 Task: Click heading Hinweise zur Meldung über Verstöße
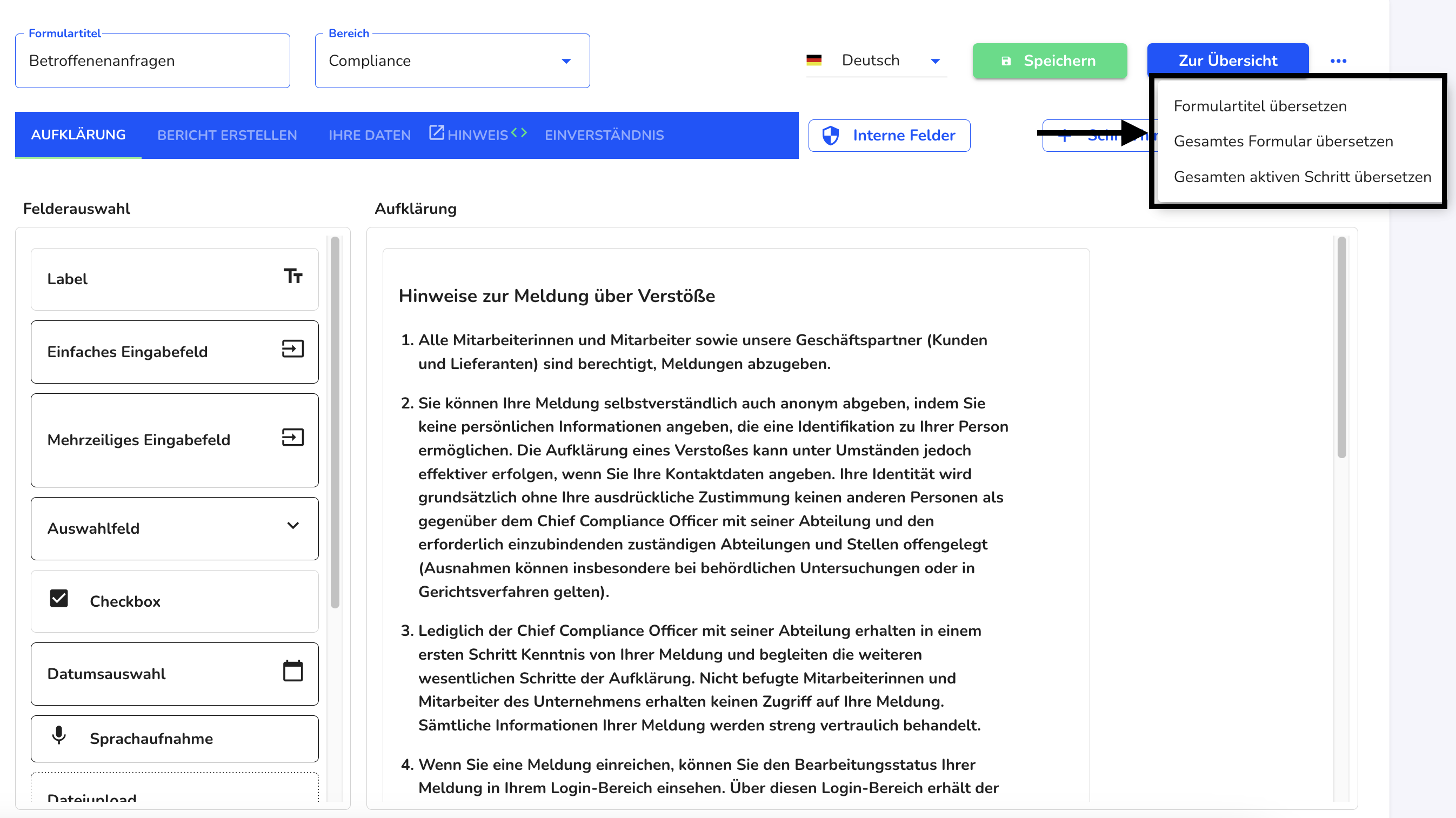(557, 296)
